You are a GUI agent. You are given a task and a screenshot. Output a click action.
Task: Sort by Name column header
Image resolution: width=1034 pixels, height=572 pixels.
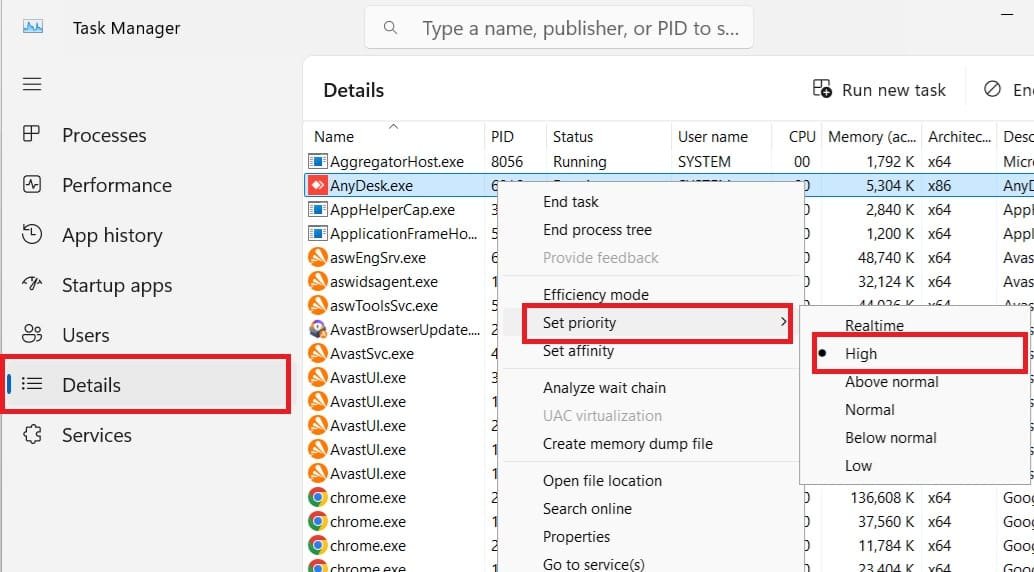334,137
